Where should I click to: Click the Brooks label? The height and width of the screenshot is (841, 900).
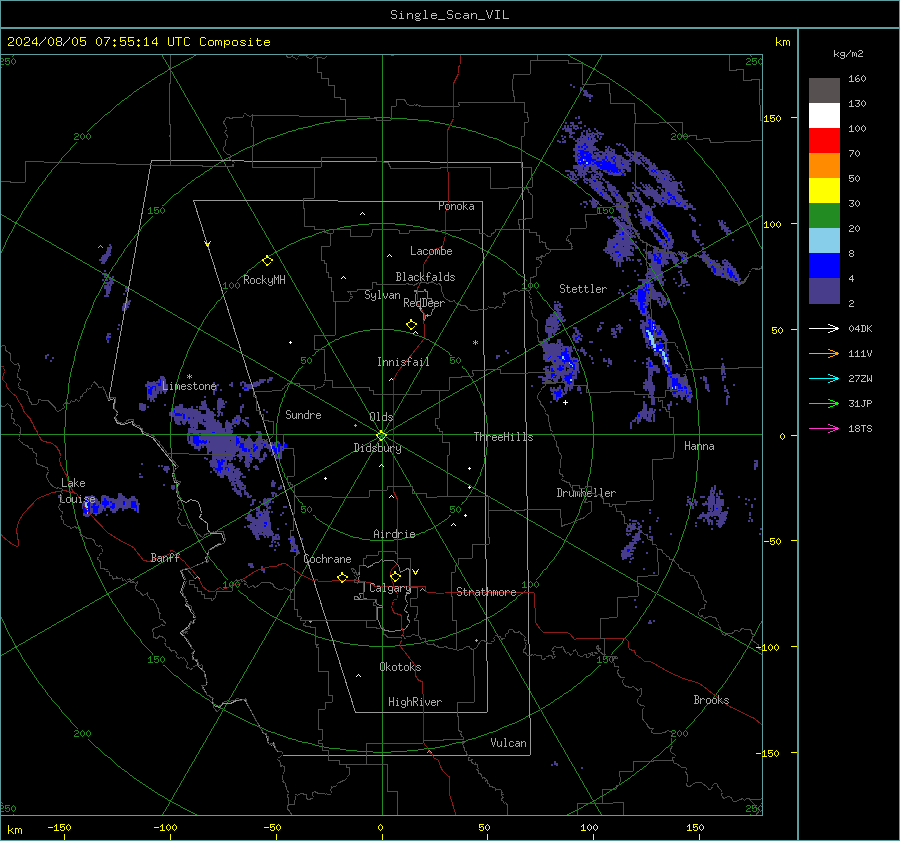pos(711,700)
